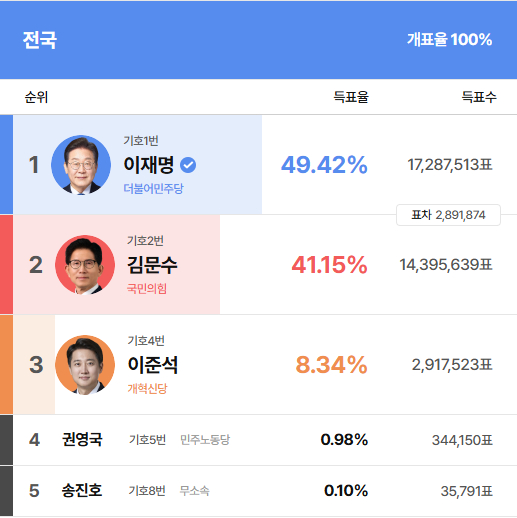This screenshot has height=518, width=517.
Task: Open 개혁신당 party label
Action: 147,389
